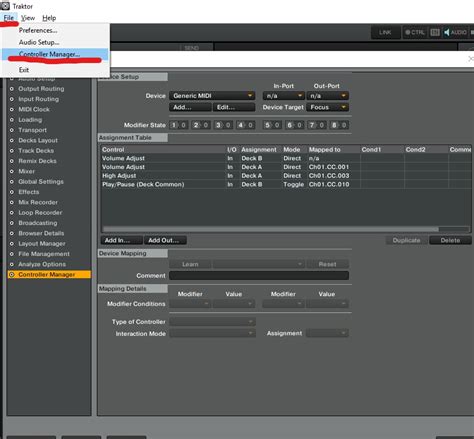Open Analyze Options in the sidebar
The height and width of the screenshot is (439, 474).
coord(42,264)
